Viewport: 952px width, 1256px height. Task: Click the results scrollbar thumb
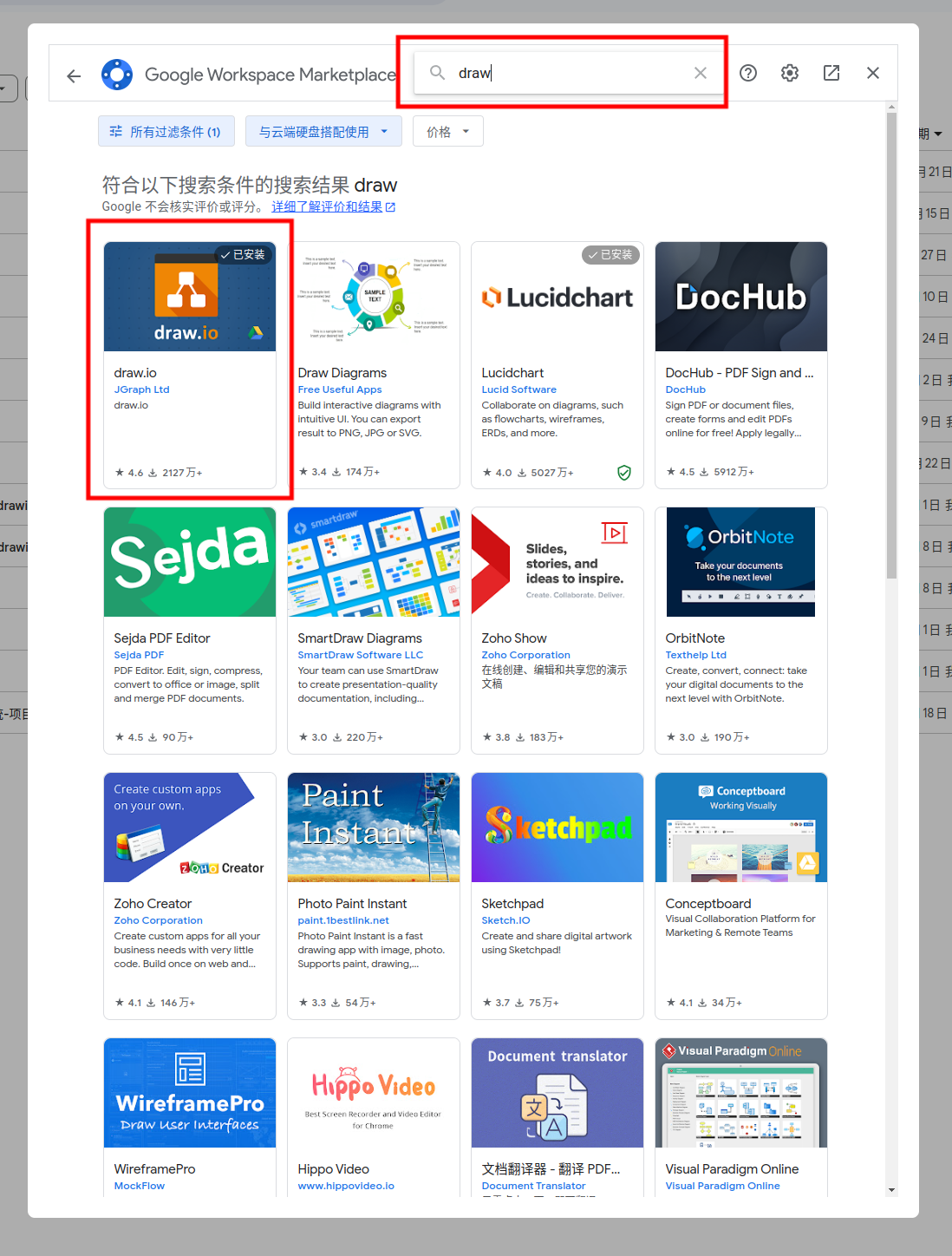pyautogui.click(x=891, y=345)
